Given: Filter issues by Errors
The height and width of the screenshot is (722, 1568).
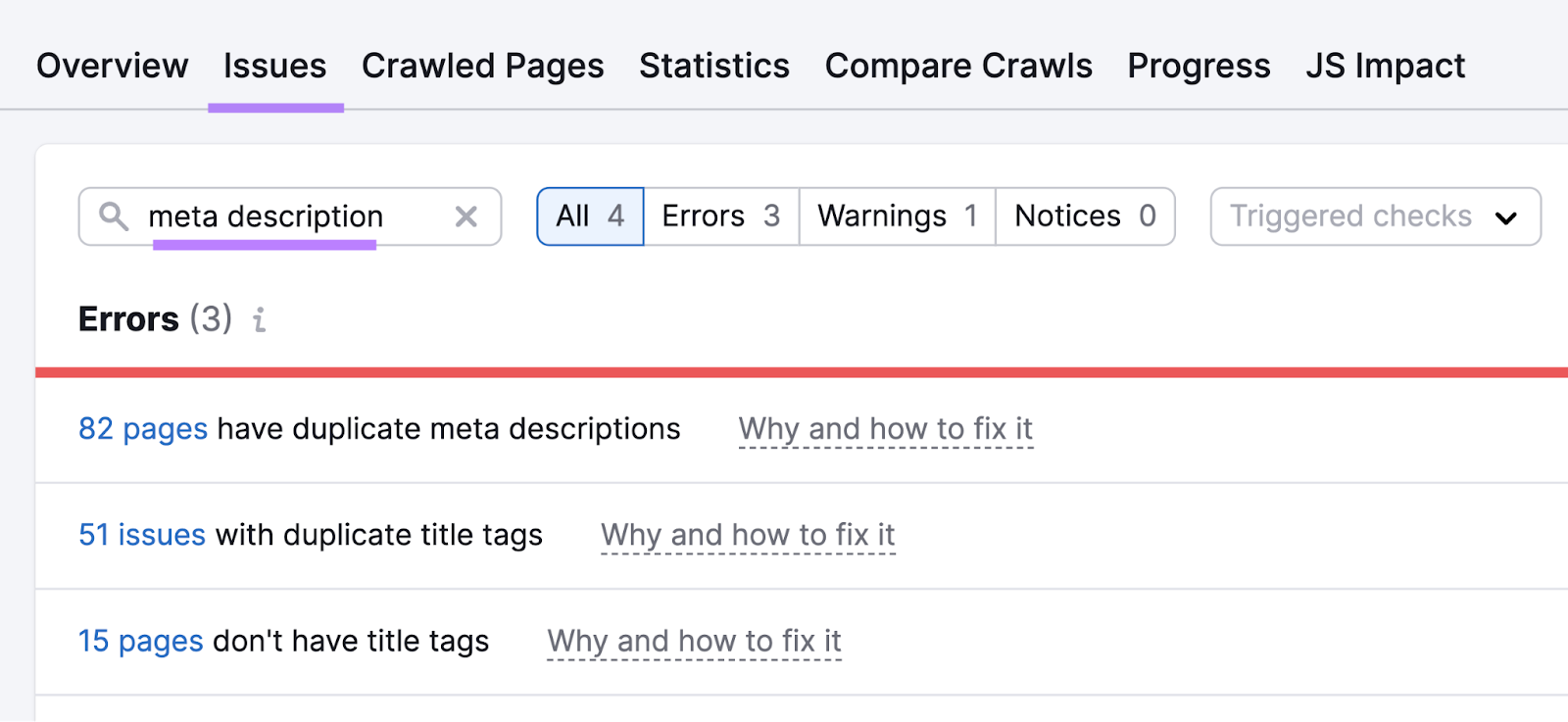Looking at the screenshot, I should (720, 217).
